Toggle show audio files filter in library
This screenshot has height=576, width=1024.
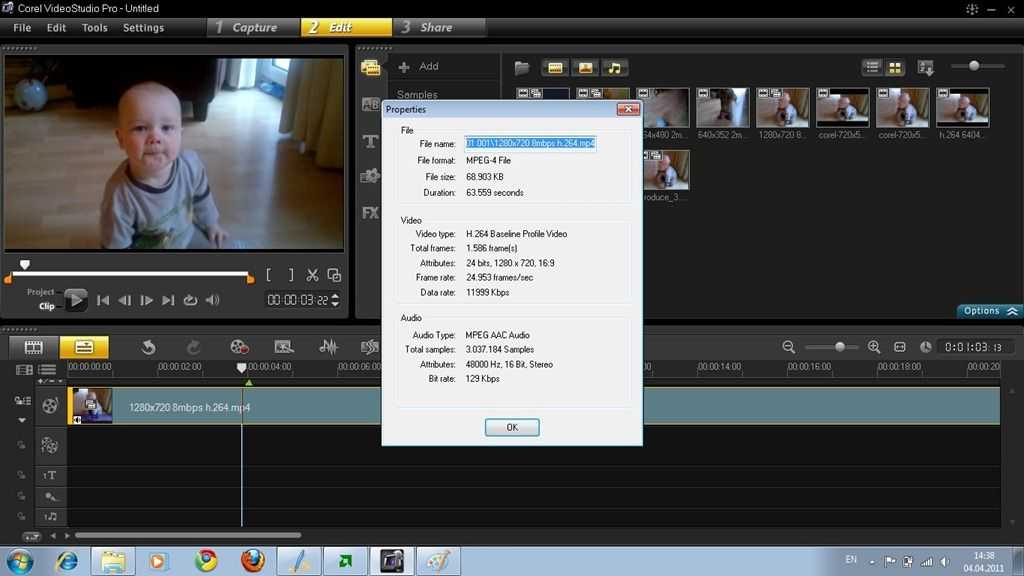click(614, 68)
